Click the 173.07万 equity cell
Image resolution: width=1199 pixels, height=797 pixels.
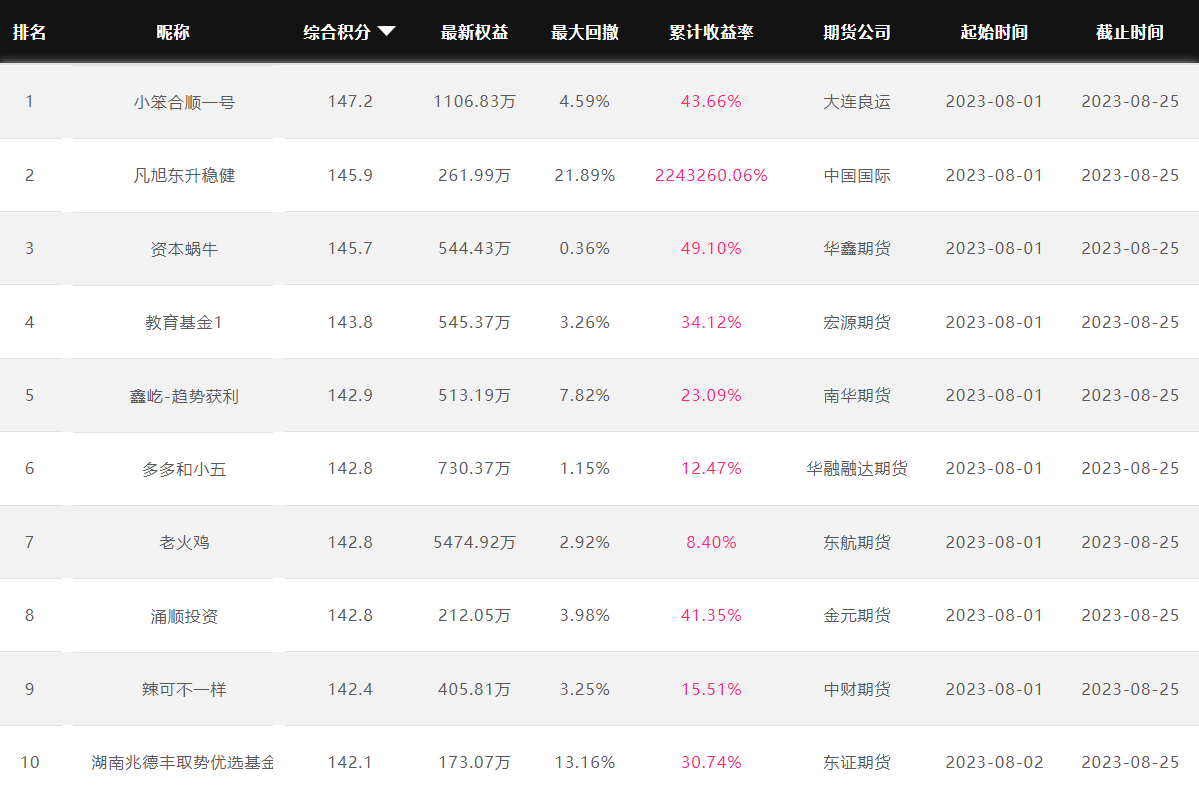[x=474, y=763]
